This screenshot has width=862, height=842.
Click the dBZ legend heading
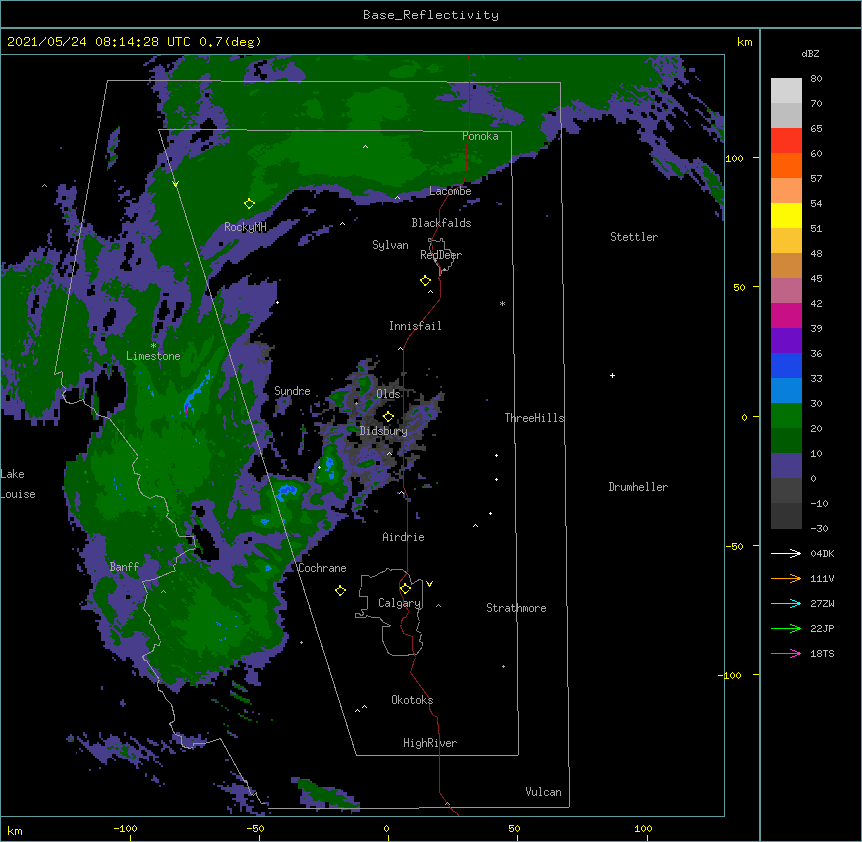coord(810,54)
